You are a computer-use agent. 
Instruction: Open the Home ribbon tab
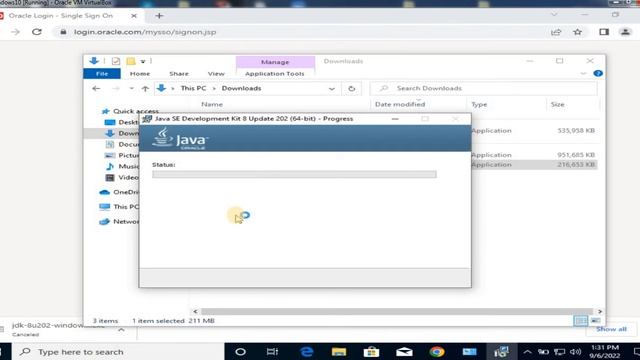click(x=140, y=73)
